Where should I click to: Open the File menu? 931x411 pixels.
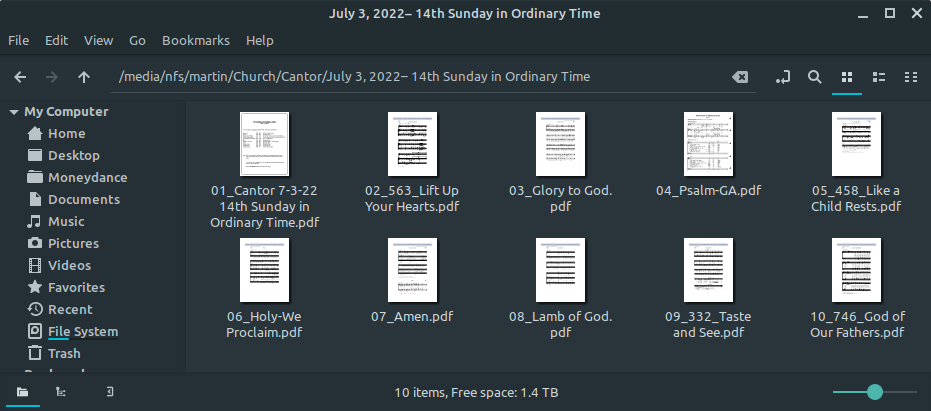(18, 40)
